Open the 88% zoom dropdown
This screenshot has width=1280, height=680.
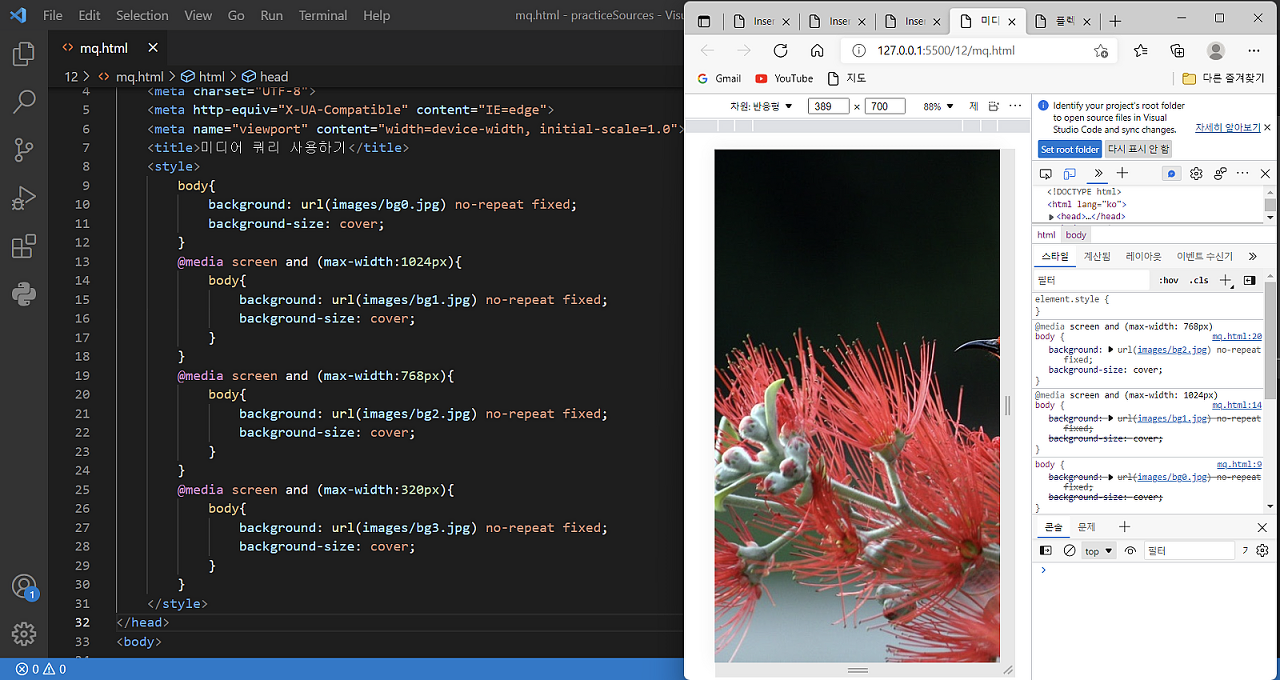pyautogui.click(x=938, y=106)
